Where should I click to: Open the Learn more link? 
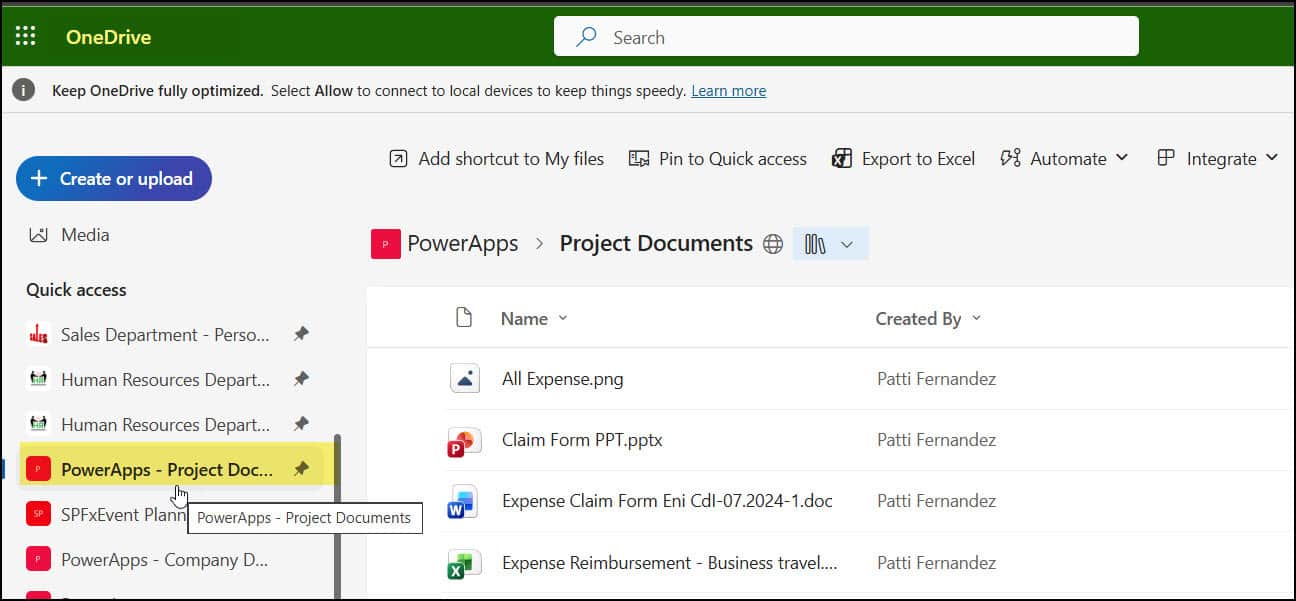pos(728,91)
